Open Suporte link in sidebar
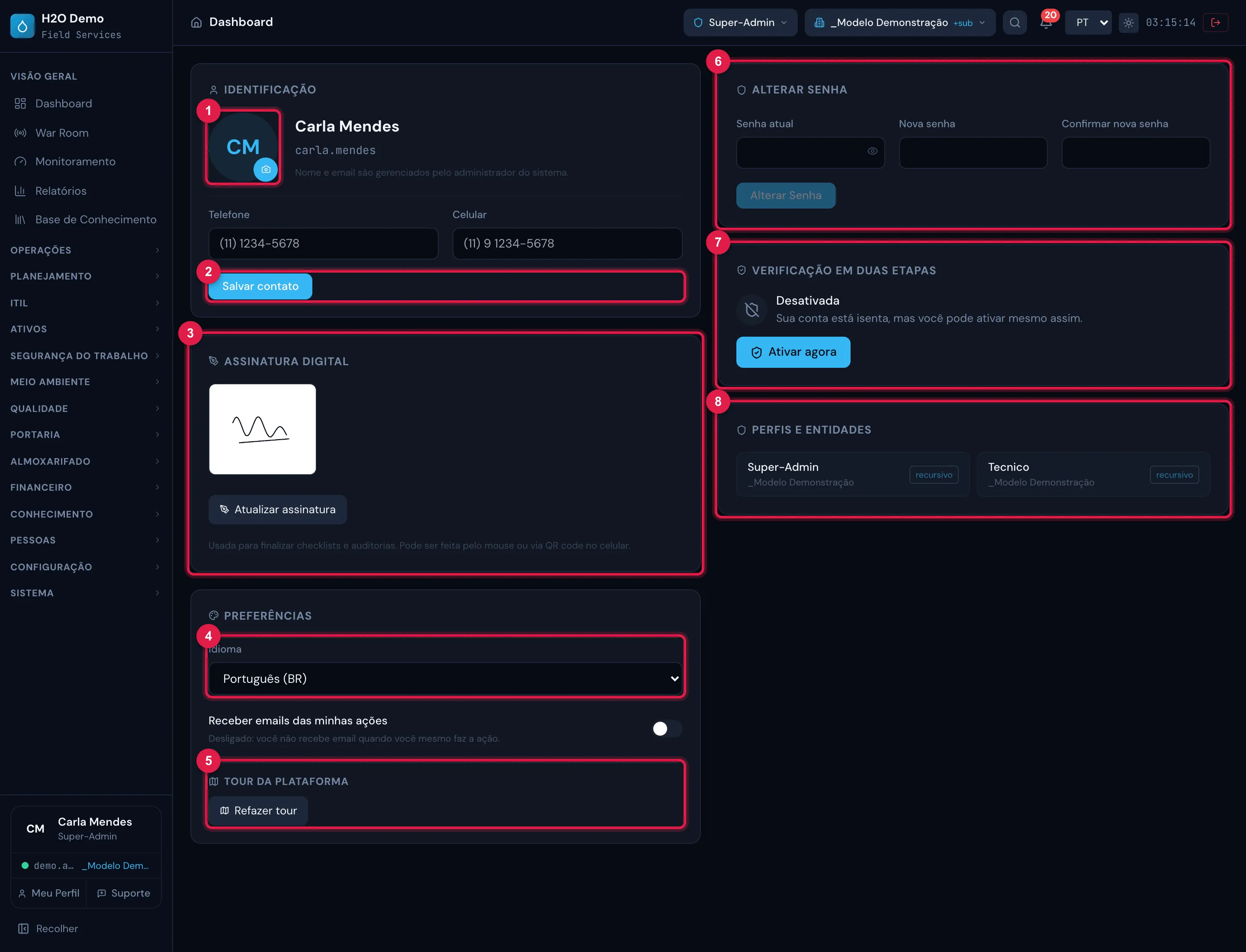This screenshot has height=952, width=1246. 124,894
